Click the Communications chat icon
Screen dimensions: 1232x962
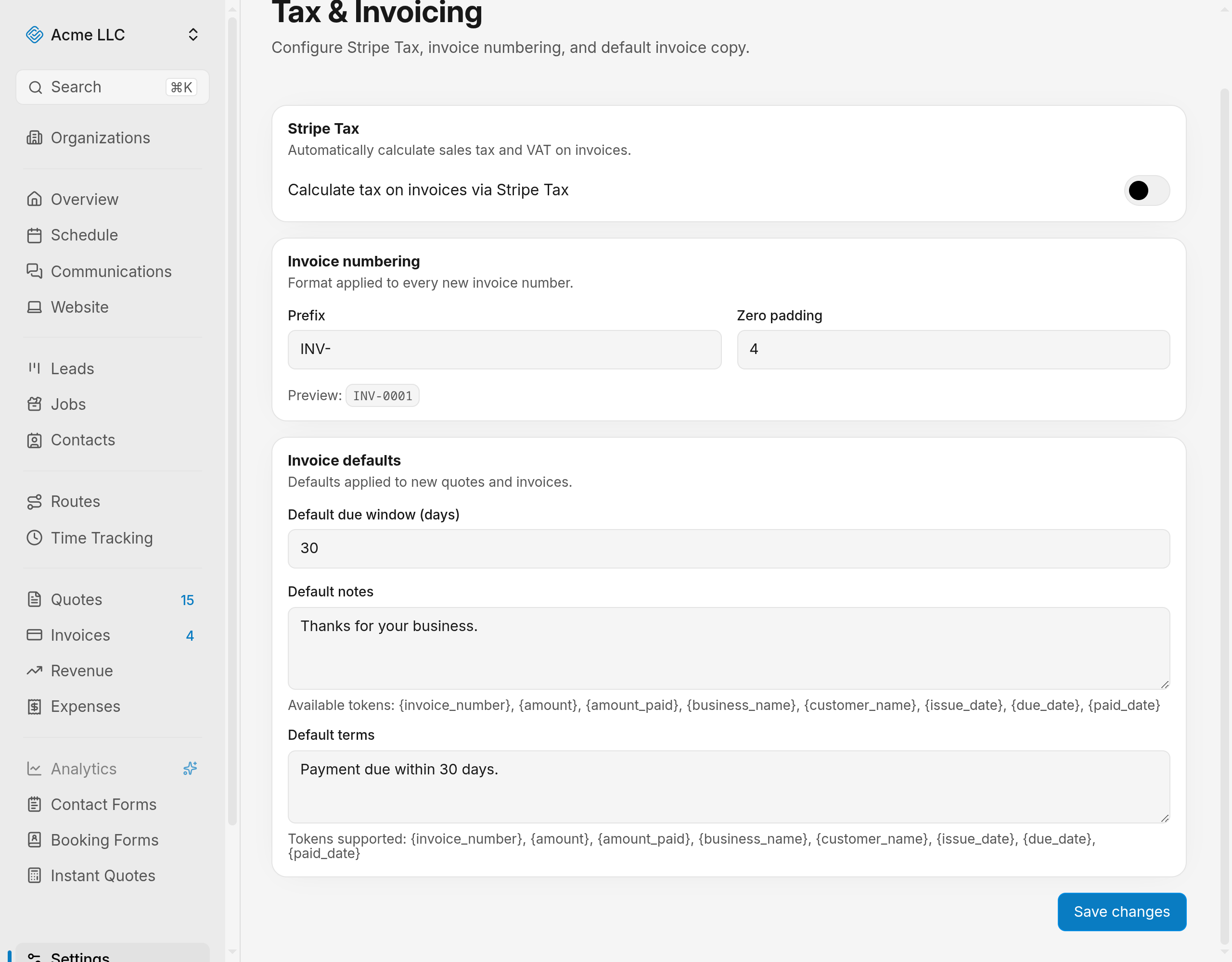click(x=35, y=271)
